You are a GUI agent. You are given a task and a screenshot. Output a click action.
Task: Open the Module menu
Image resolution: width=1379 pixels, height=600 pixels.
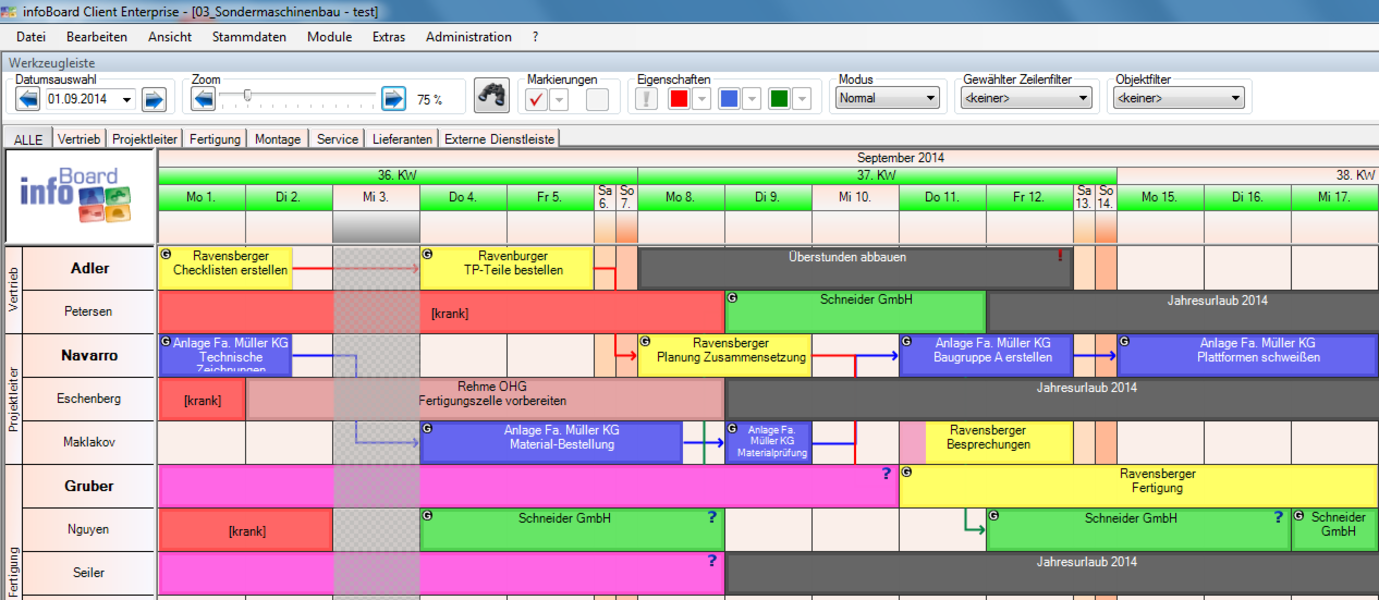pos(329,36)
